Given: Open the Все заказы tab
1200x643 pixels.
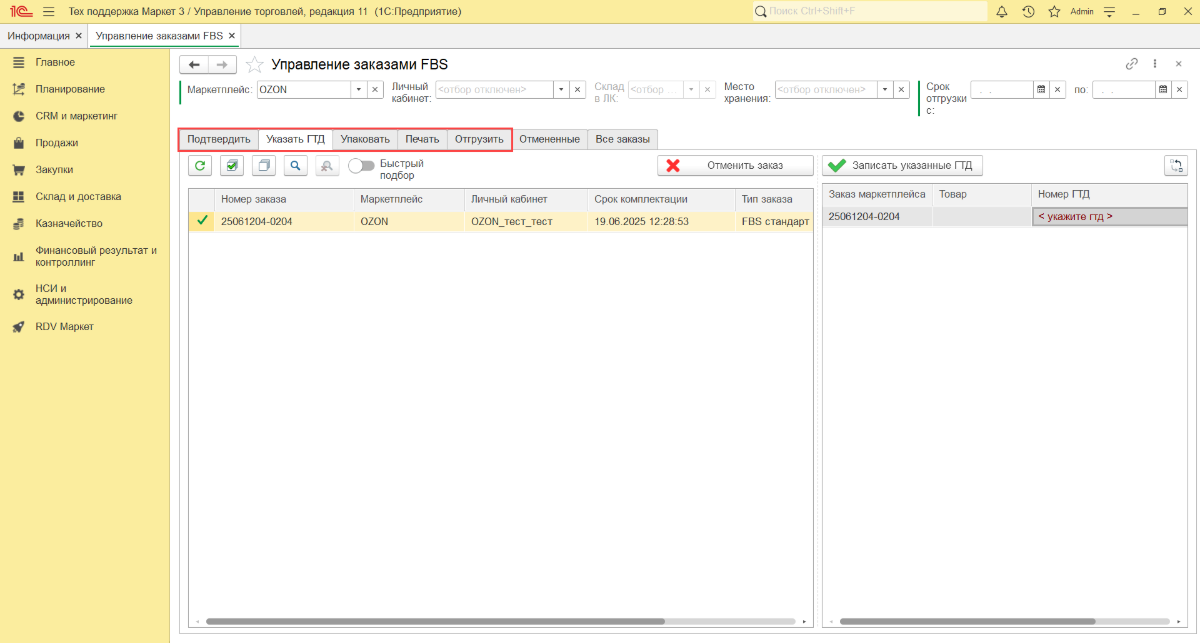Looking at the screenshot, I should 622,139.
